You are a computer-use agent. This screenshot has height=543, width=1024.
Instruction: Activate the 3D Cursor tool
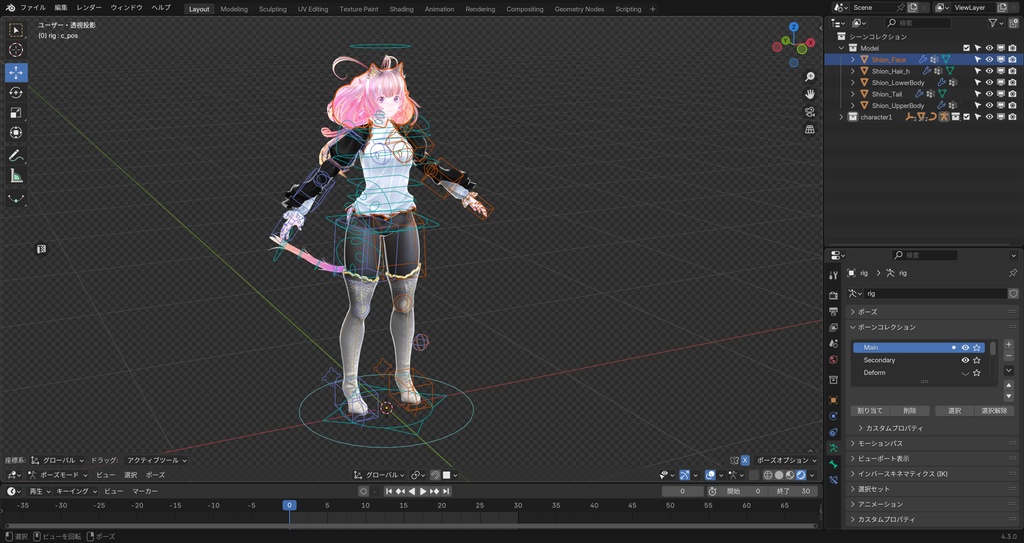(x=16, y=50)
